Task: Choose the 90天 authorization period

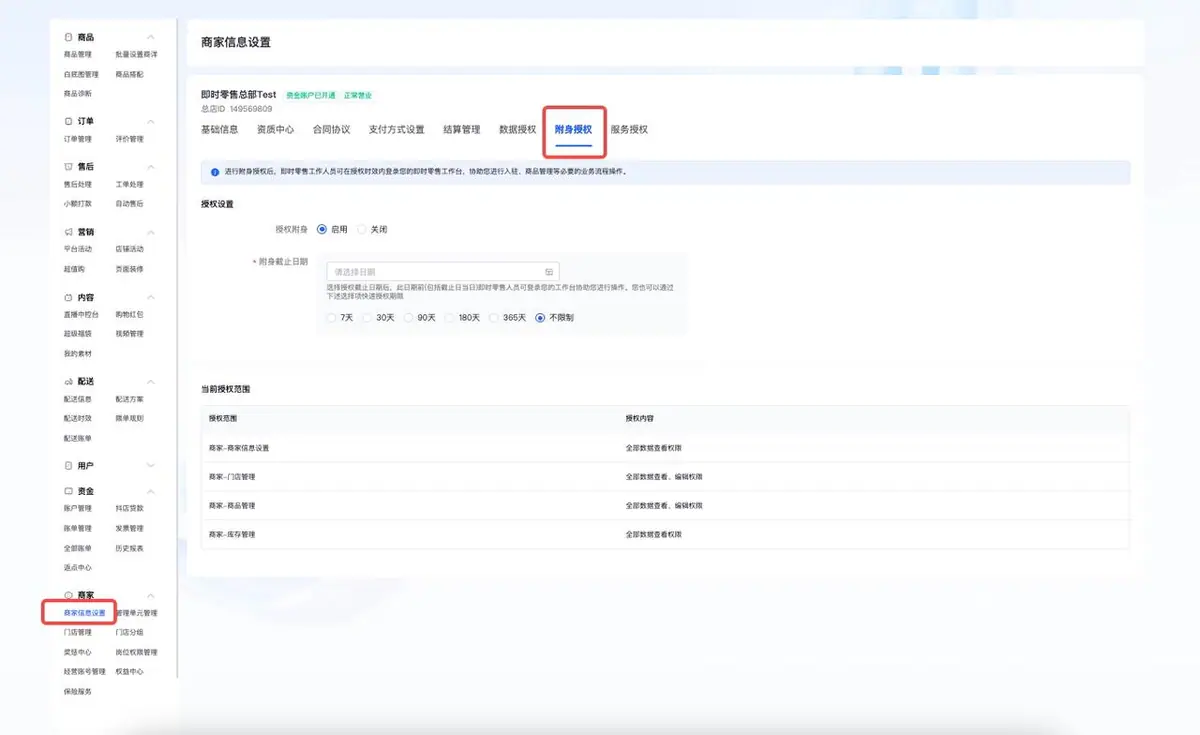Action: pyautogui.click(x=409, y=318)
